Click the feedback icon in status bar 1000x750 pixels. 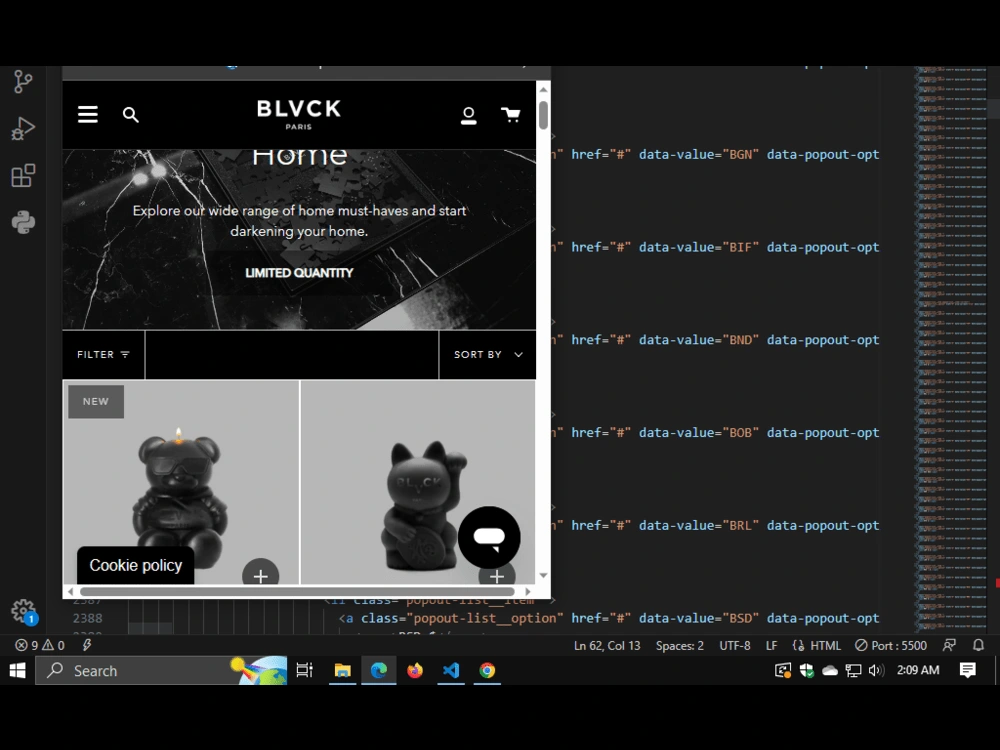point(949,645)
